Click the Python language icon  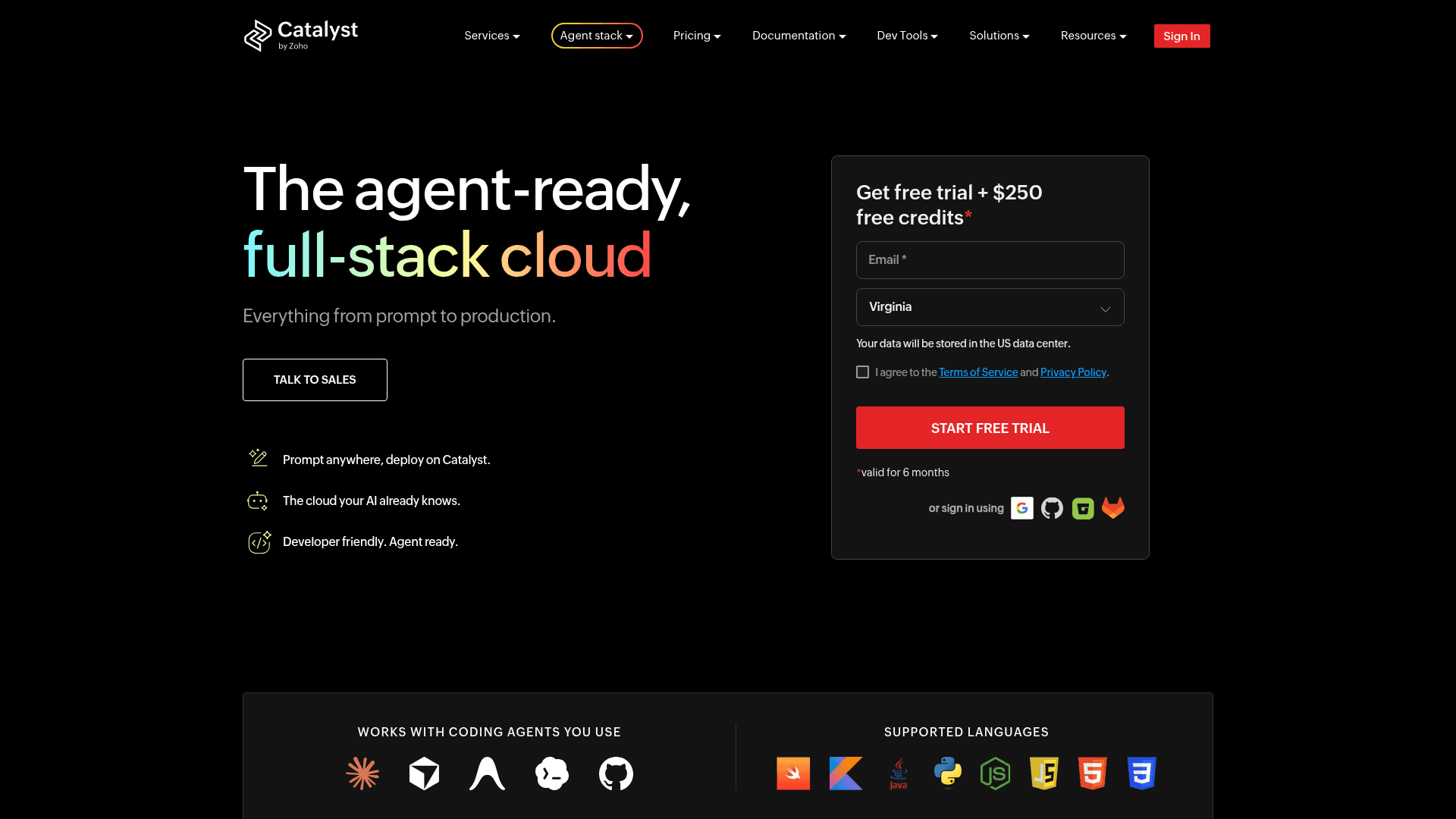[948, 773]
